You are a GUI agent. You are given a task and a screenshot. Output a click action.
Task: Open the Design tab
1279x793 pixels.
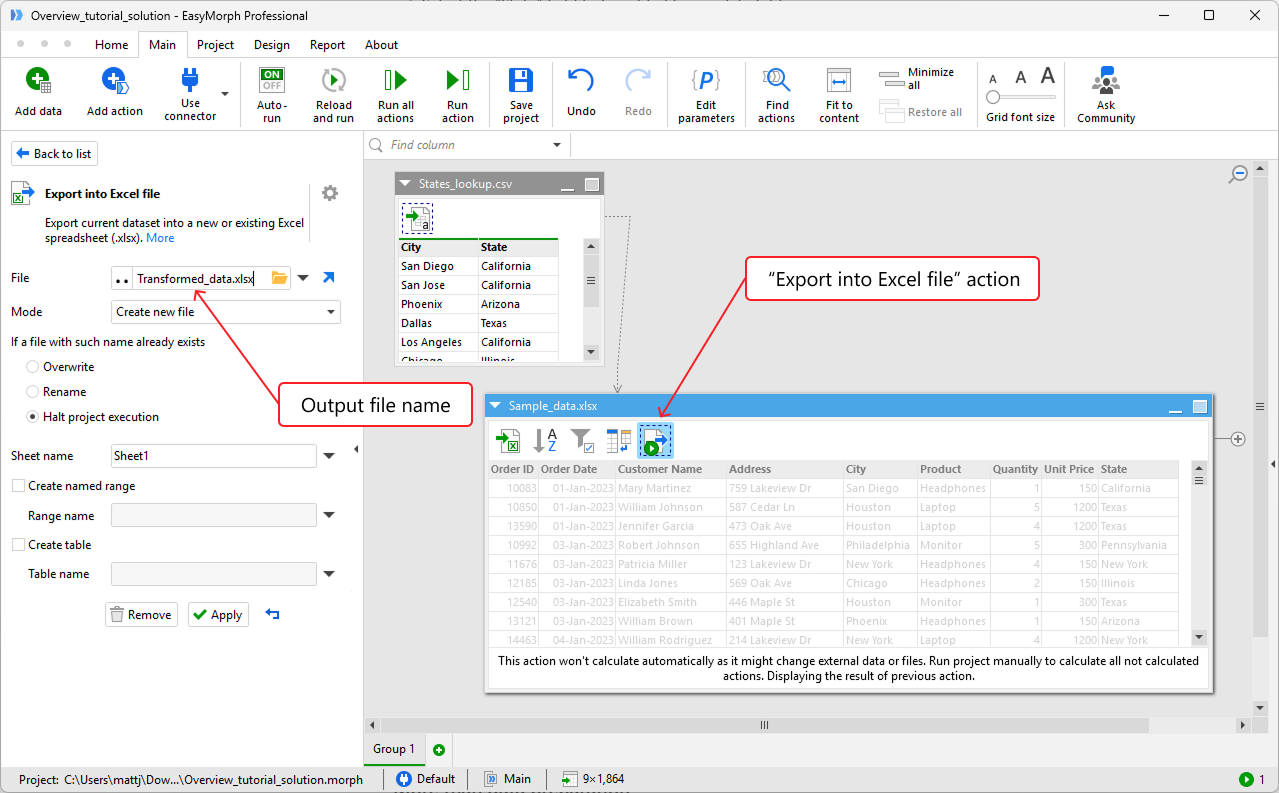coord(271,45)
